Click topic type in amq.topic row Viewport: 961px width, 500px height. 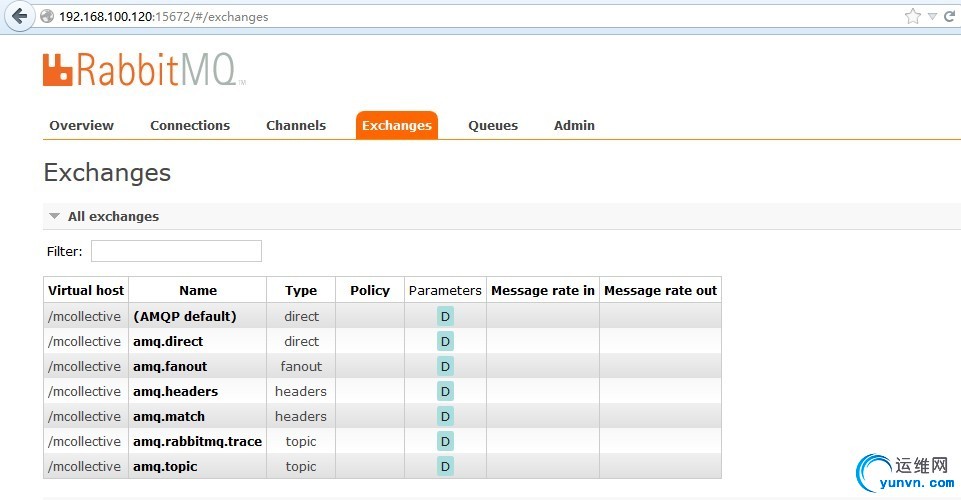[301, 467]
